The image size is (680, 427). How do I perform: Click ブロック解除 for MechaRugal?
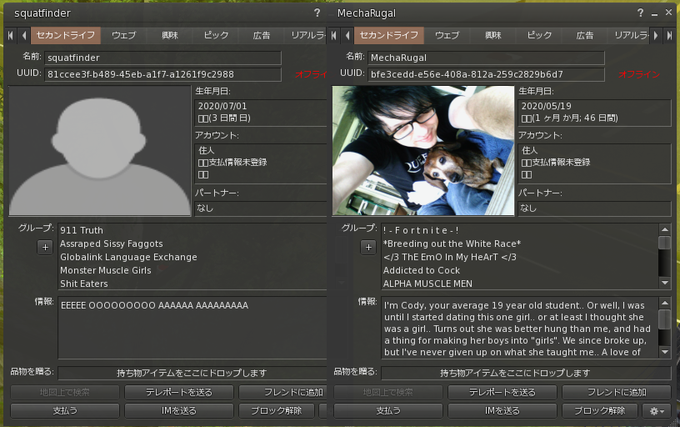point(600,411)
